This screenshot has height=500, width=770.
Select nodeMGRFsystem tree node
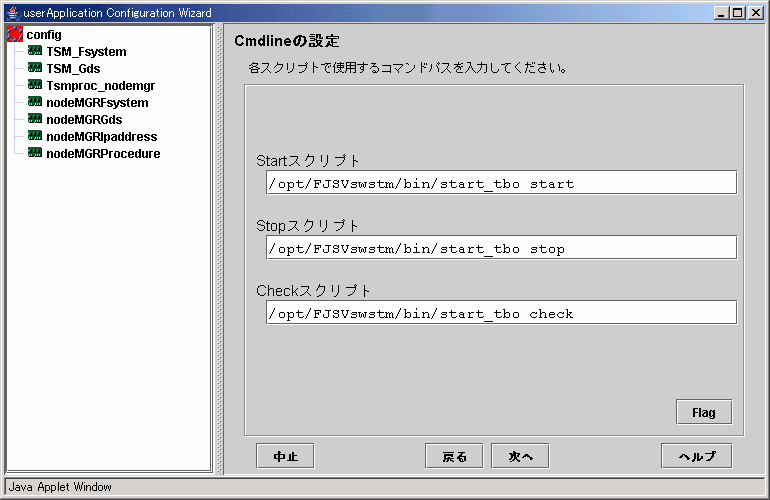click(97, 103)
